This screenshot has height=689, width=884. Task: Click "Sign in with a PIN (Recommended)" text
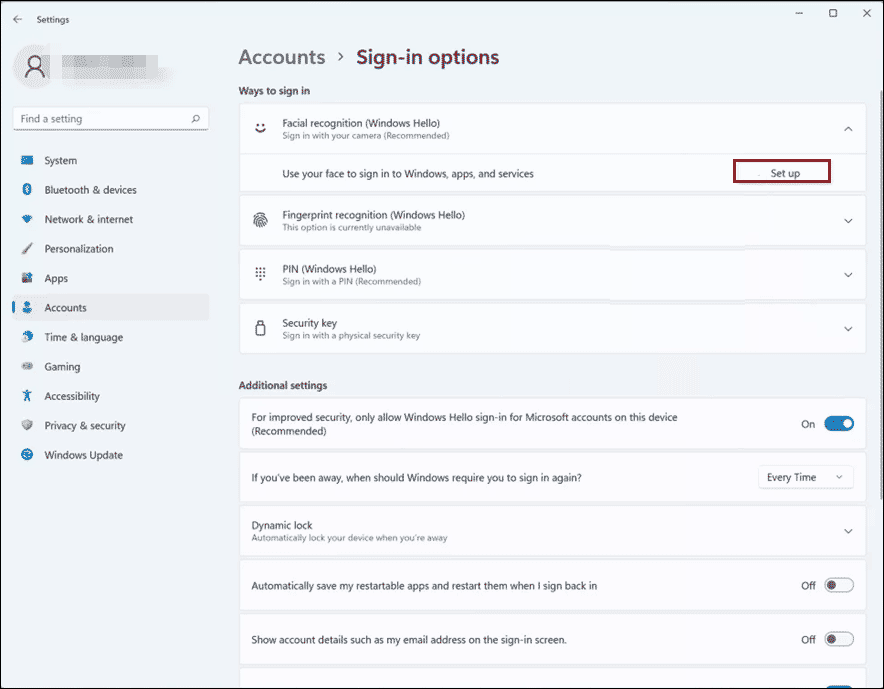coord(352,281)
